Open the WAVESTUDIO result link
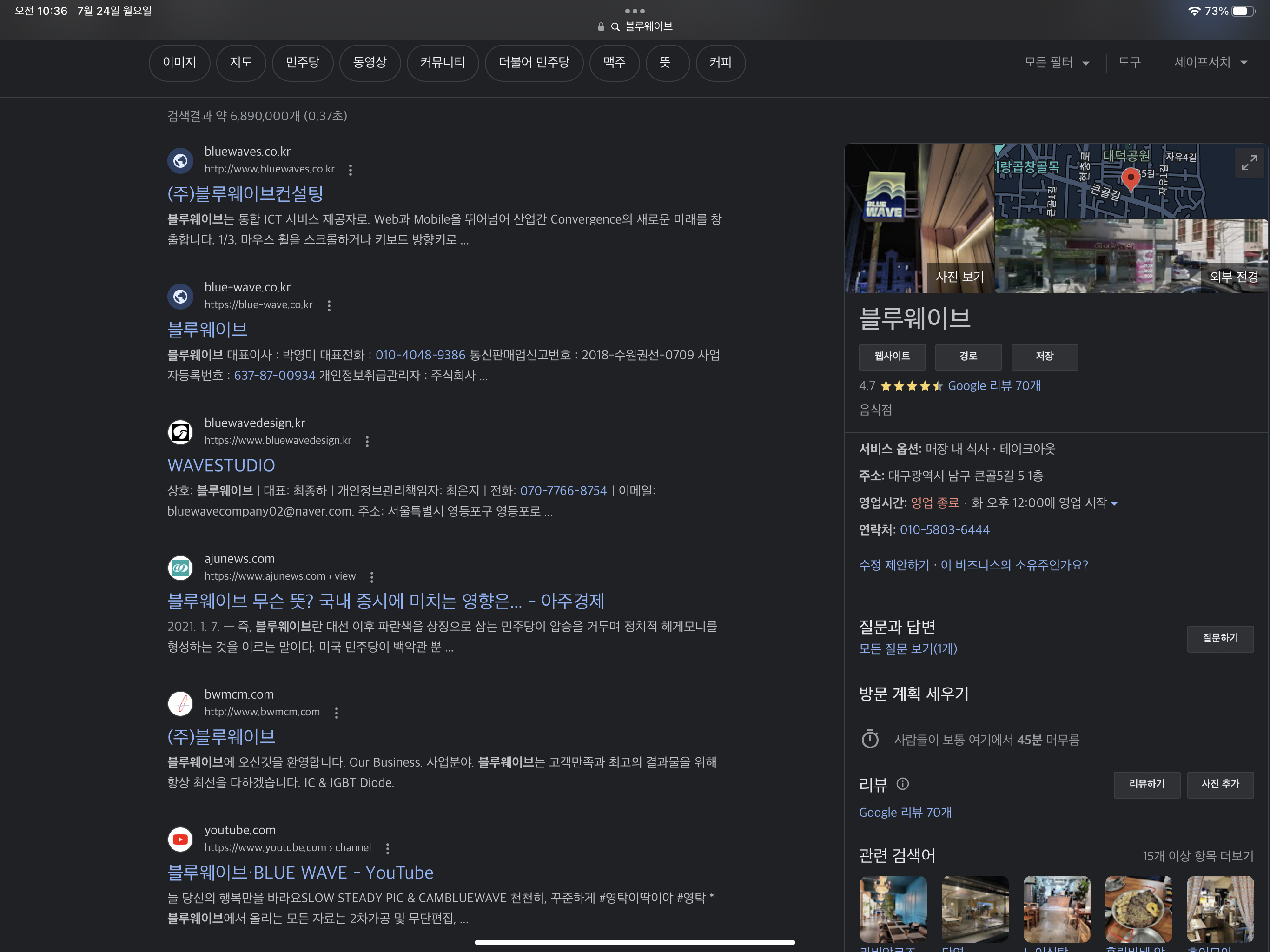Image resolution: width=1270 pixels, height=952 pixels. 221,466
